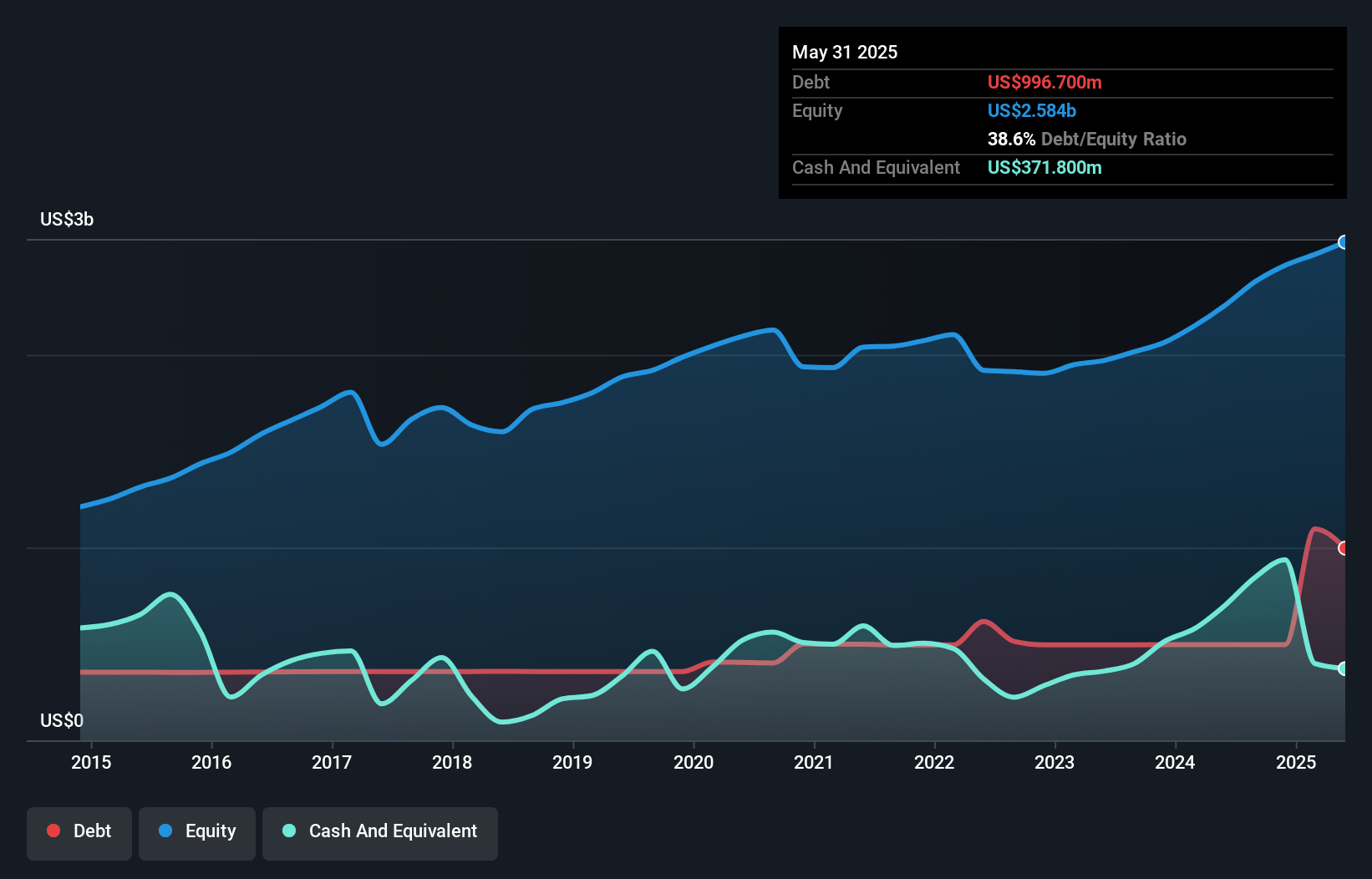Open the May 31 2025 tooltip header
Screen dimensions: 1372x879
(845, 52)
